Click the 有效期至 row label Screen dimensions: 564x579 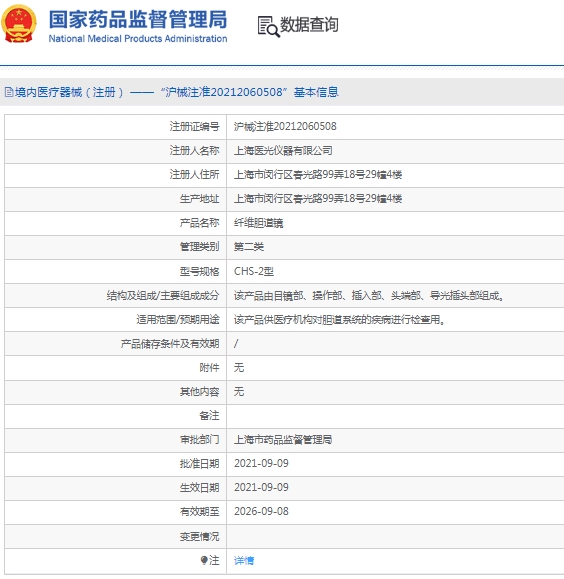coord(199,512)
